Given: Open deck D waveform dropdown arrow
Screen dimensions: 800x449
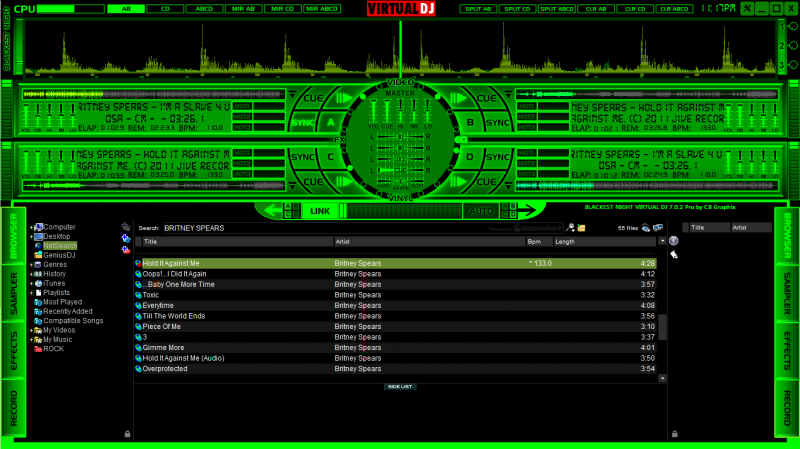Looking at the screenshot, I should tap(508, 186).
